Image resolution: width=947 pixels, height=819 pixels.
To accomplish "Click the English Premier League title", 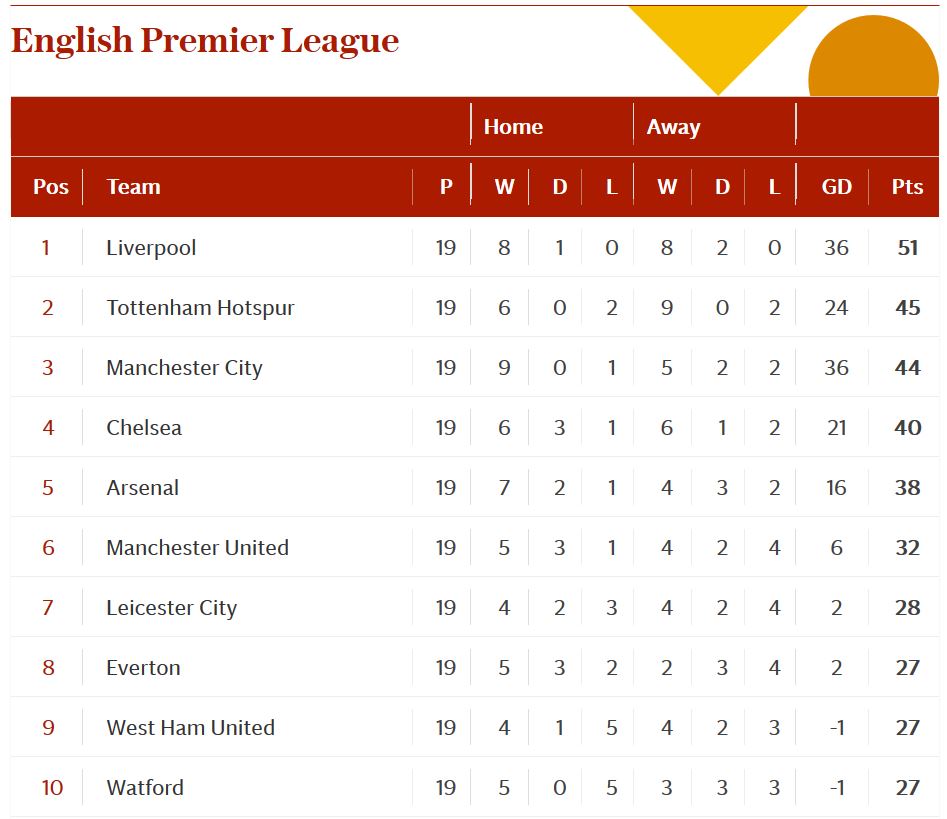I will [205, 41].
